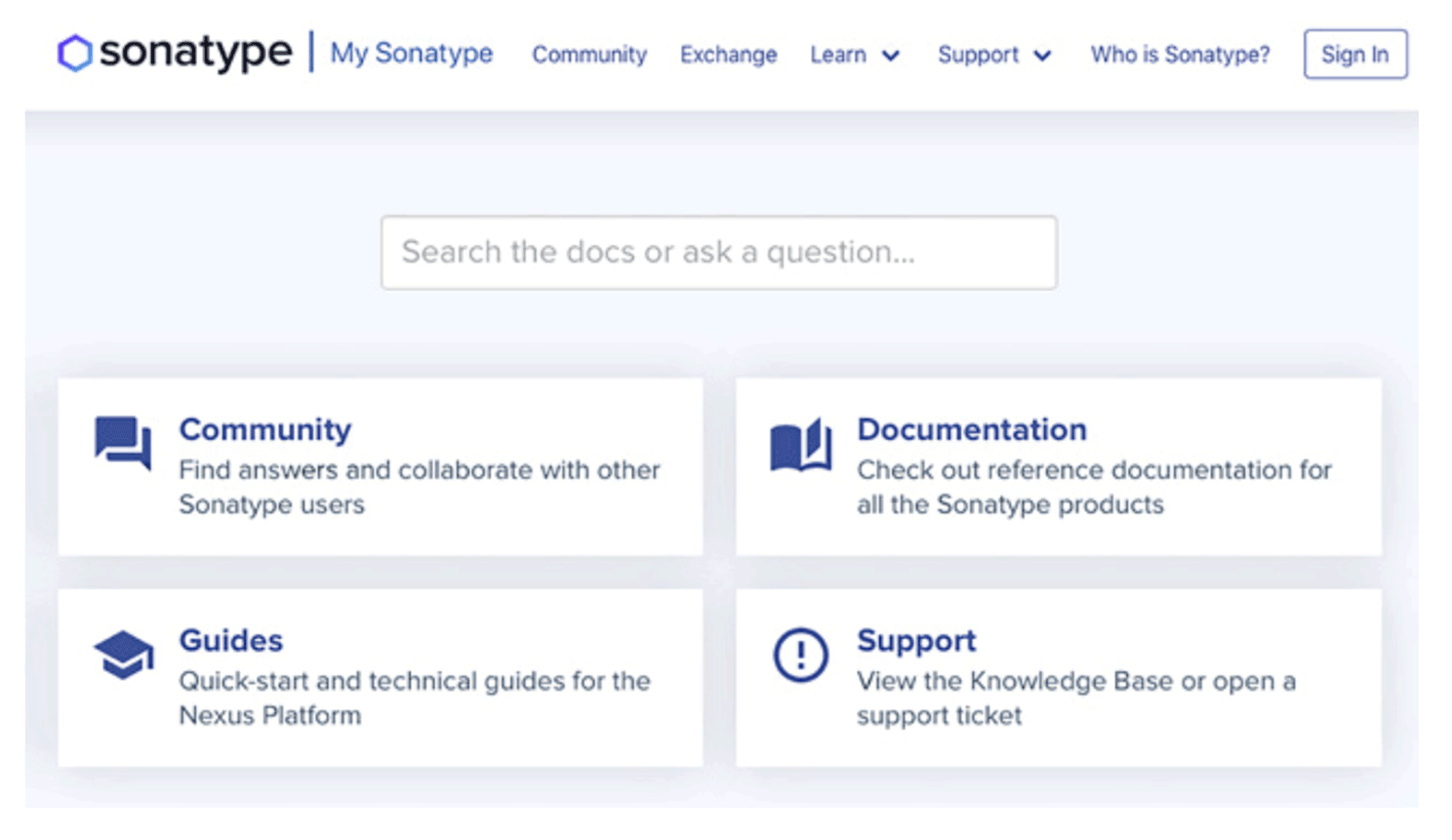Click the My Sonatype link

(412, 53)
